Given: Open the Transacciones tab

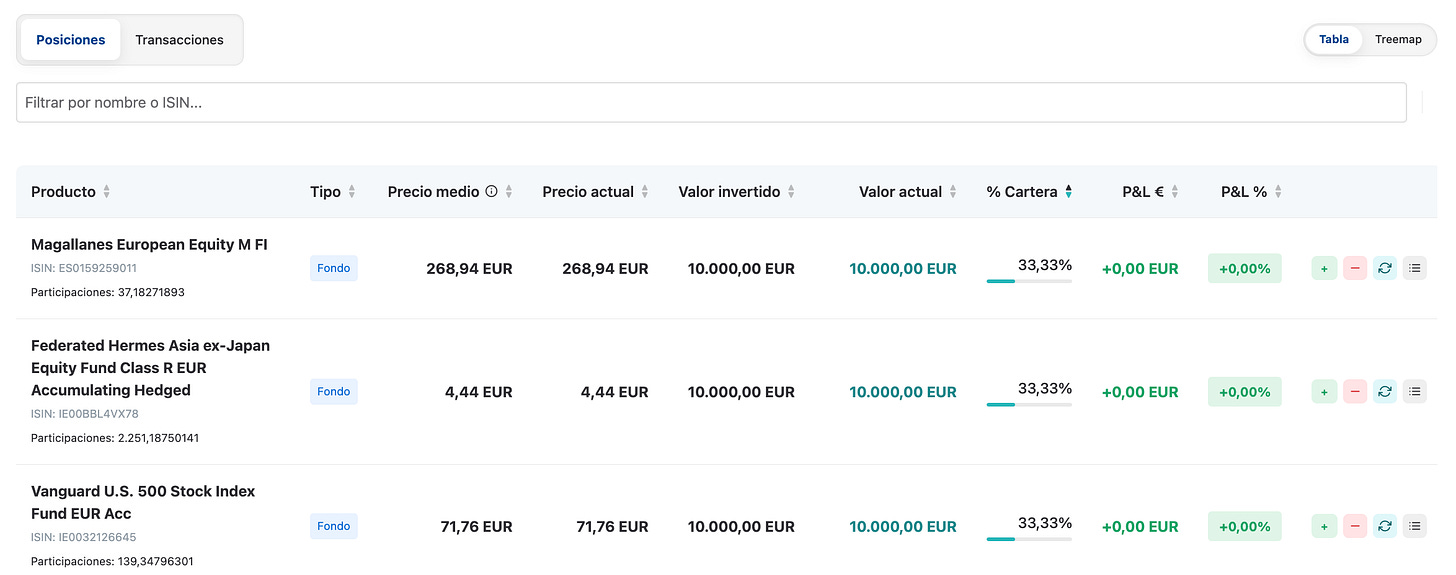Looking at the screenshot, I should [x=180, y=40].
